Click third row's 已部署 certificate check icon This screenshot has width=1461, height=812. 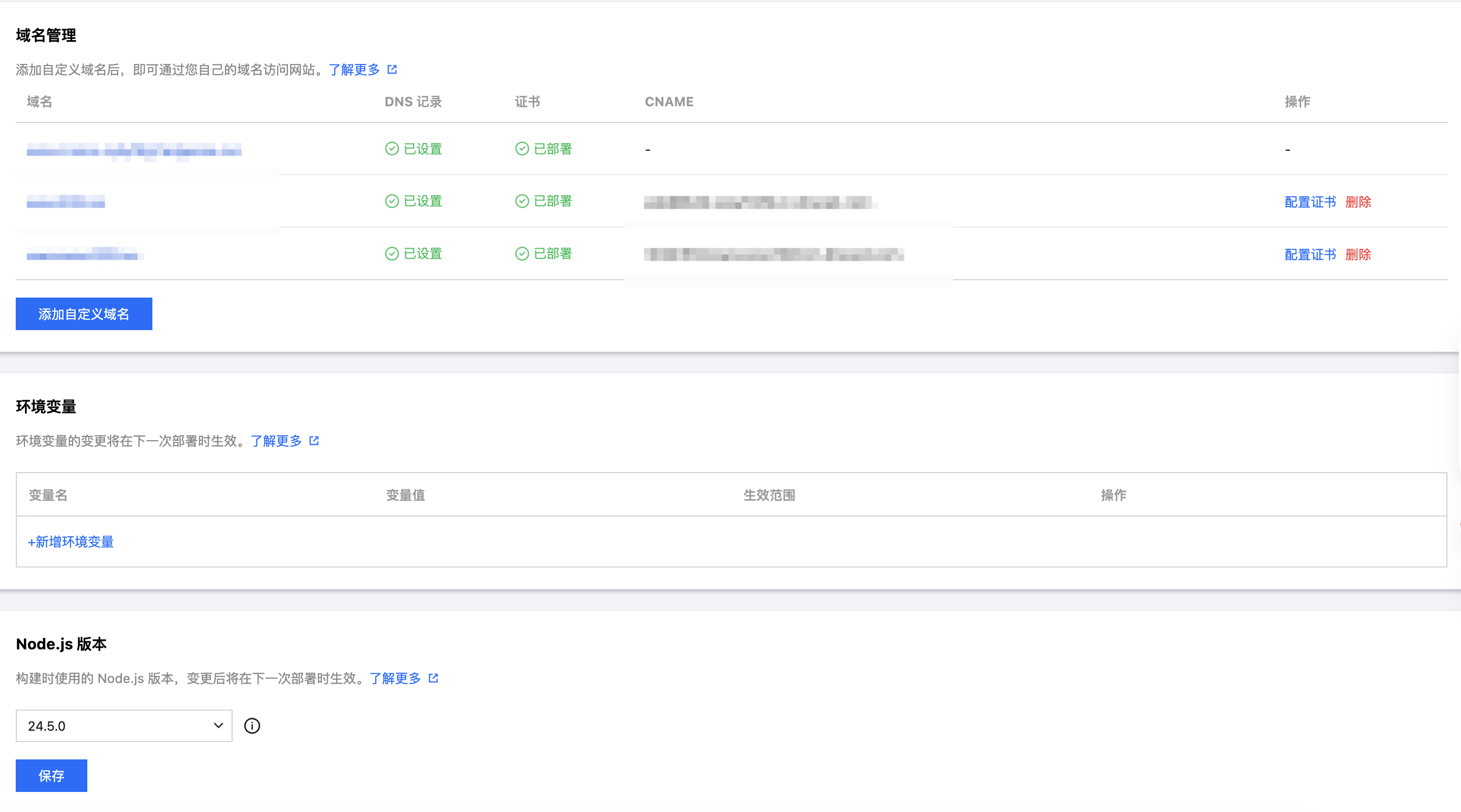[x=522, y=254]
